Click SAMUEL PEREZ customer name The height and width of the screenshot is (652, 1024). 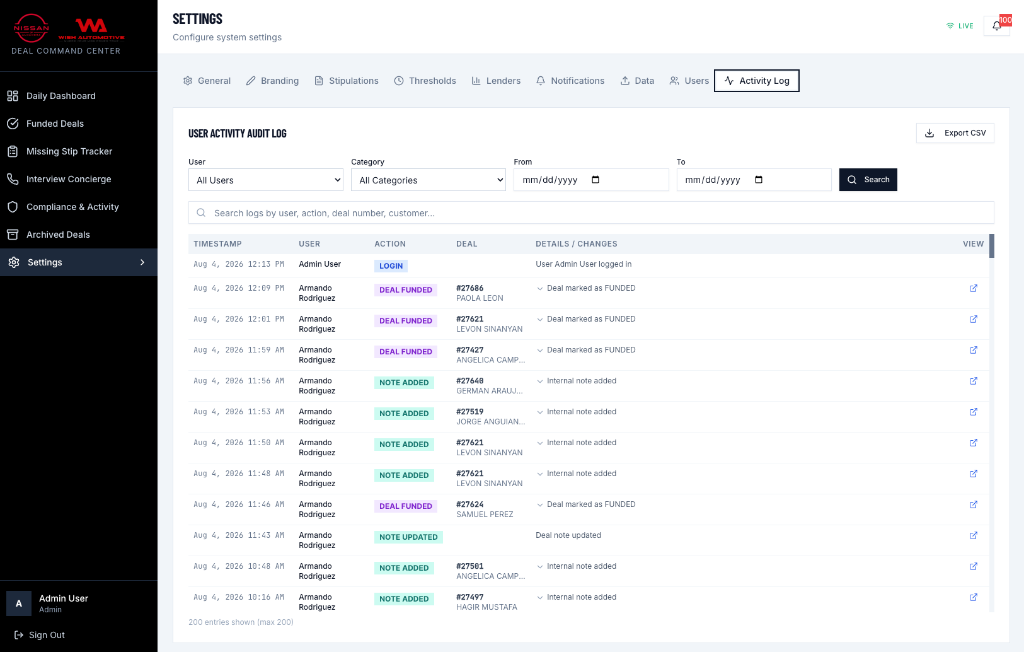coord(485,515)
